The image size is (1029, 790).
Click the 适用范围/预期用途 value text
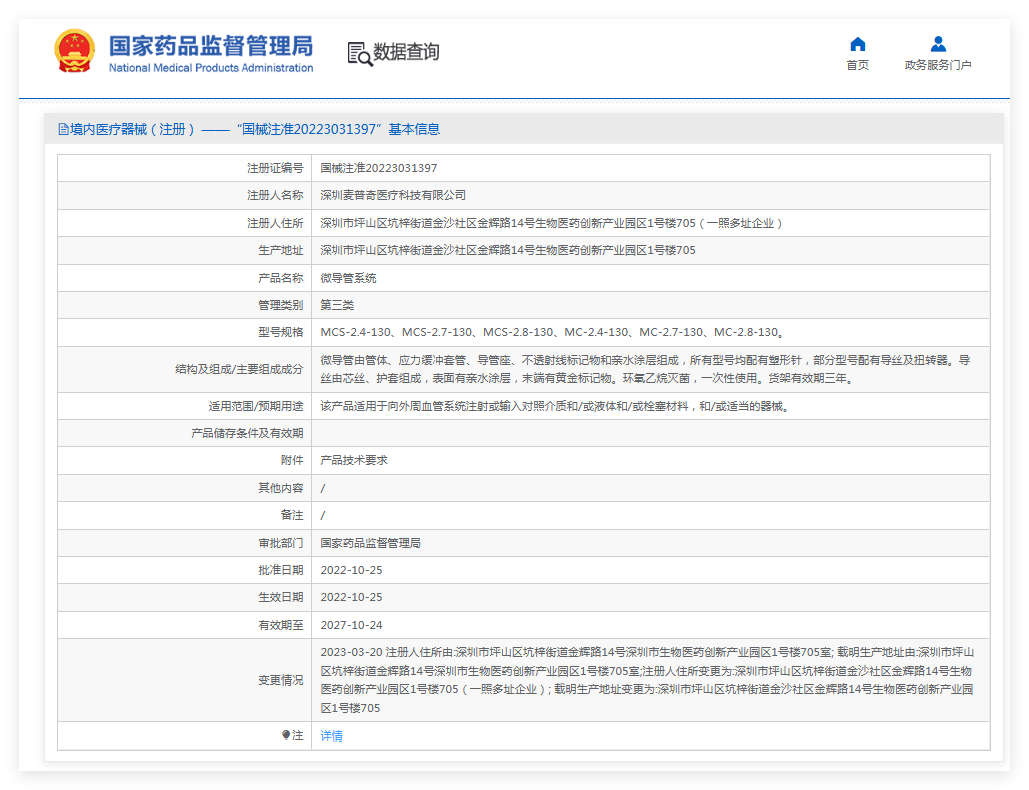click(556, 406)
